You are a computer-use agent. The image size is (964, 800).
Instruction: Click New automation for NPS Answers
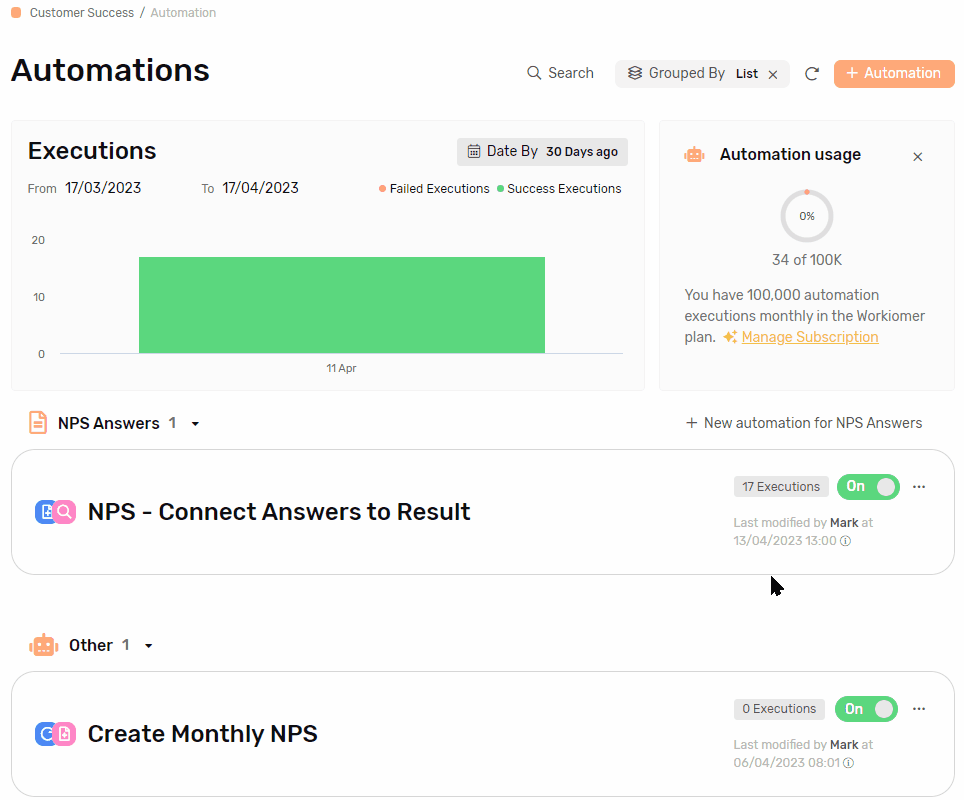804,423
